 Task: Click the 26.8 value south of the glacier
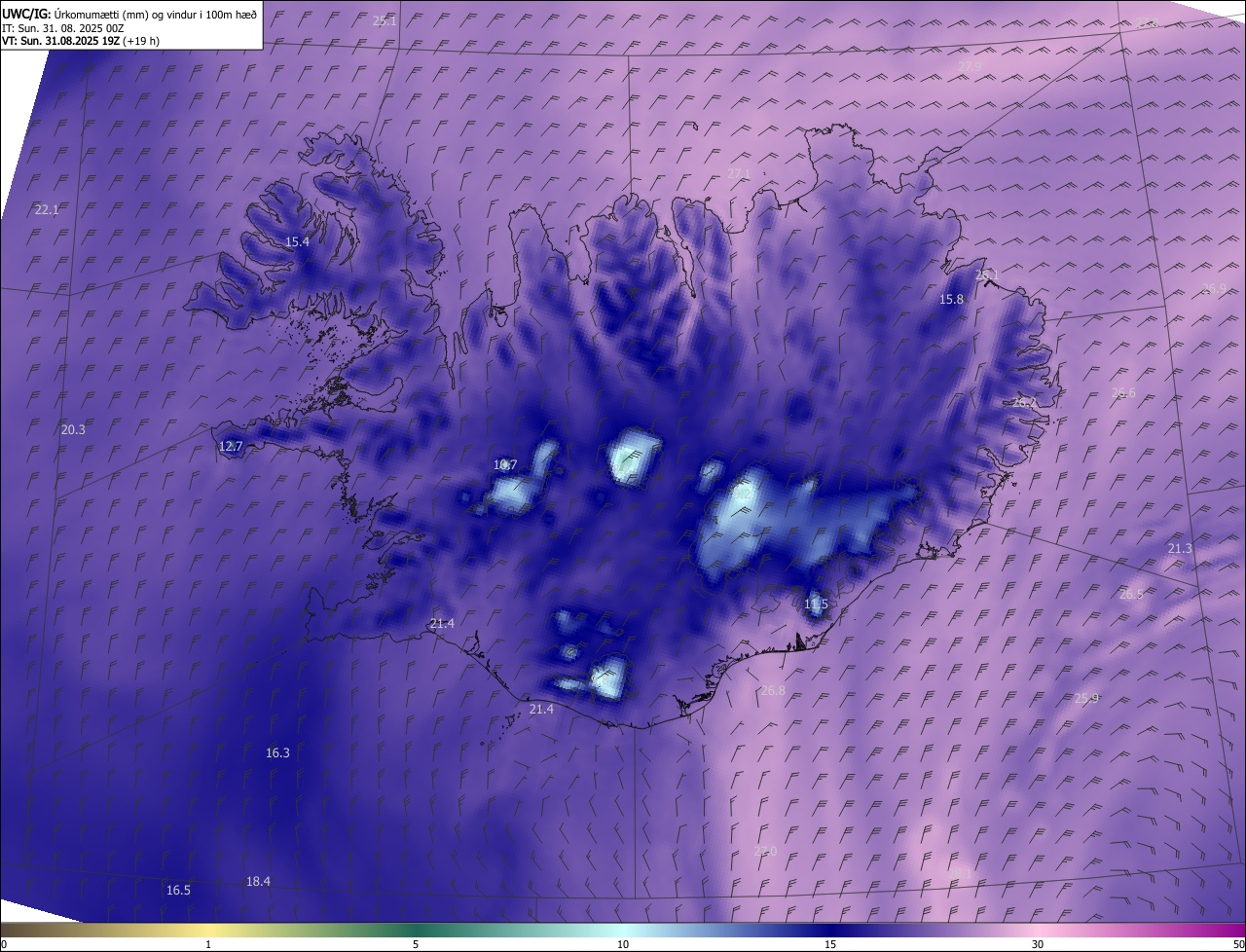[x=773, y=690]
